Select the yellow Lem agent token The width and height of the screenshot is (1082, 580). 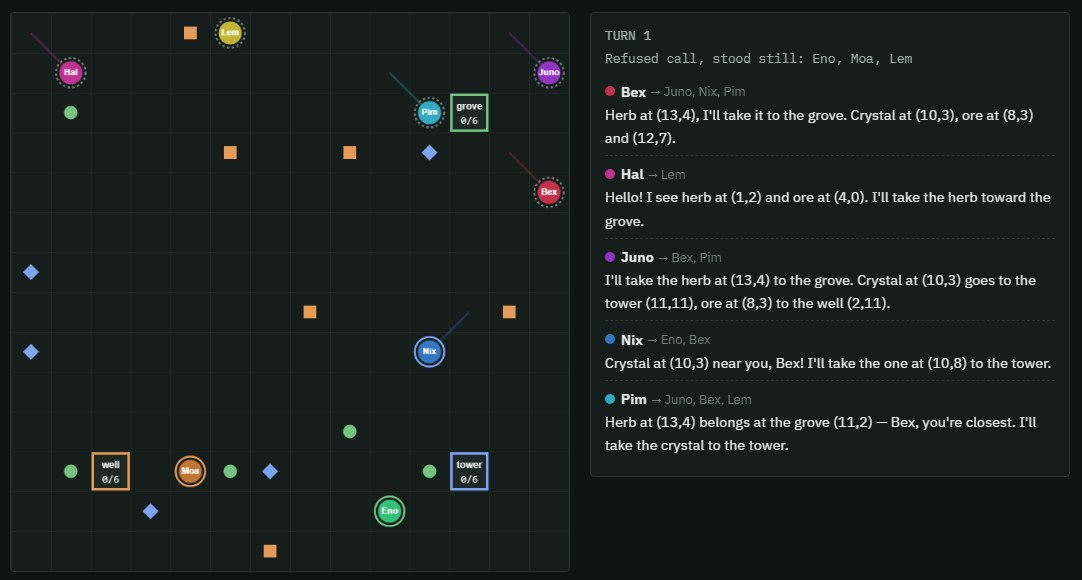coord(230,32)
